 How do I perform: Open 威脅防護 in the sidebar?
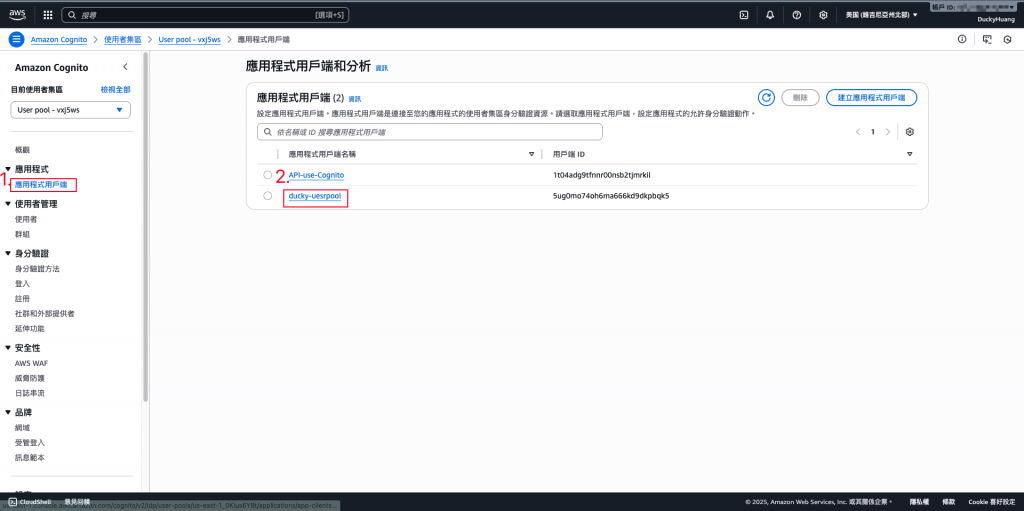tap(29, 378)
